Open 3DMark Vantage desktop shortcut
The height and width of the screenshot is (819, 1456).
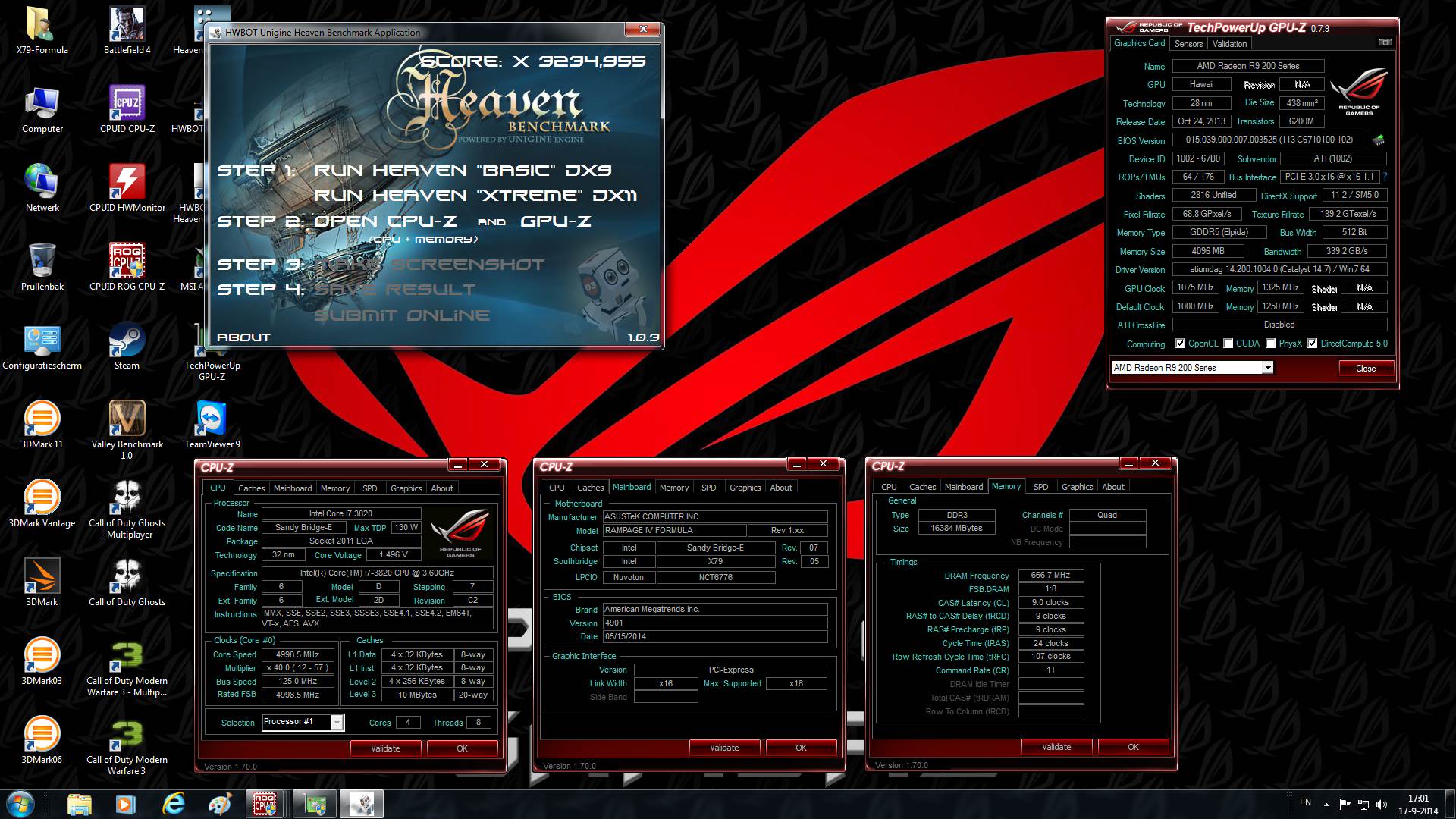point(42,504)
